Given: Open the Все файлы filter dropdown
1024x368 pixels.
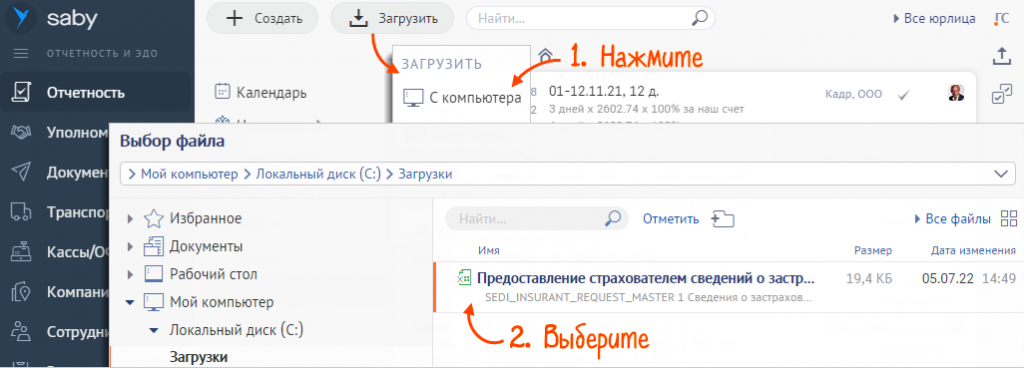Looking at the screenshot, I should click(x=953, y=219).
